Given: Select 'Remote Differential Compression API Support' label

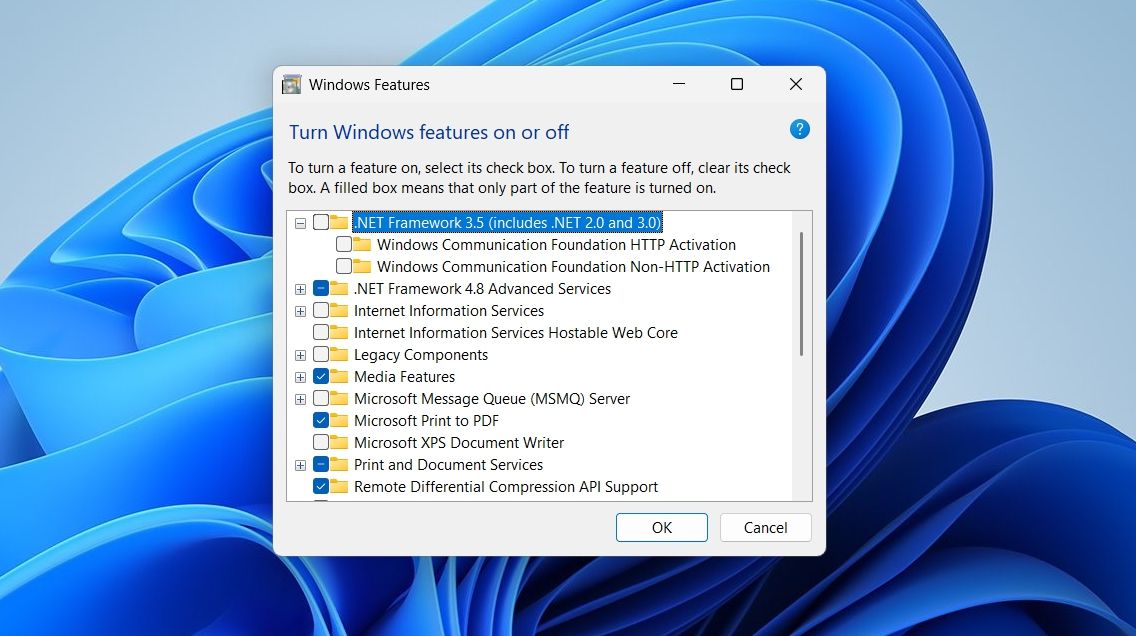Looking at the screenshot, I should pos(506,487).
